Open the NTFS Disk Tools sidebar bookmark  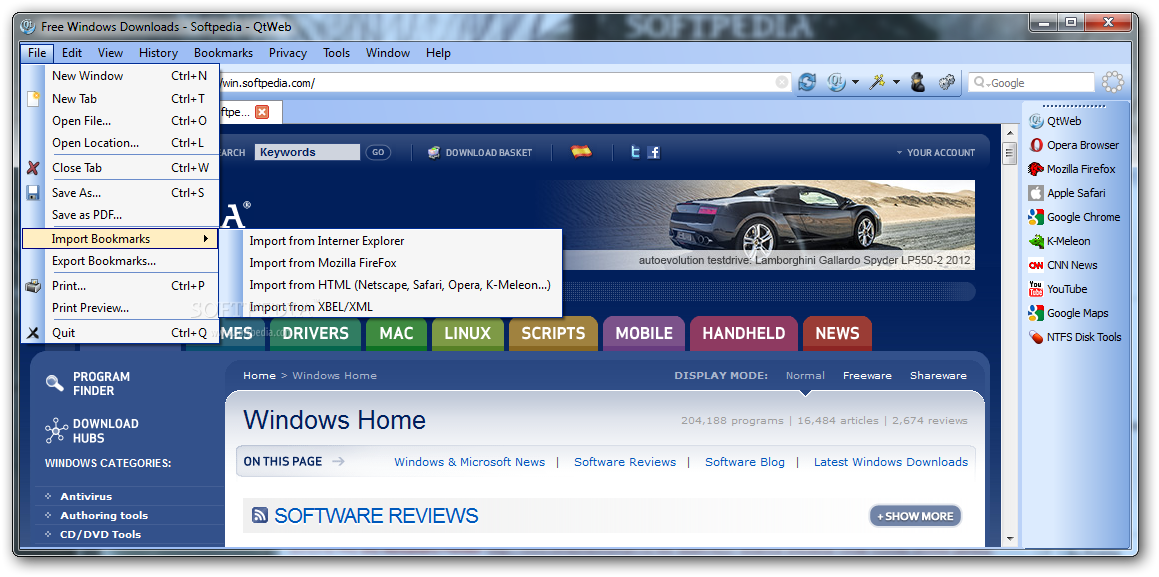tap(1075, 338)
